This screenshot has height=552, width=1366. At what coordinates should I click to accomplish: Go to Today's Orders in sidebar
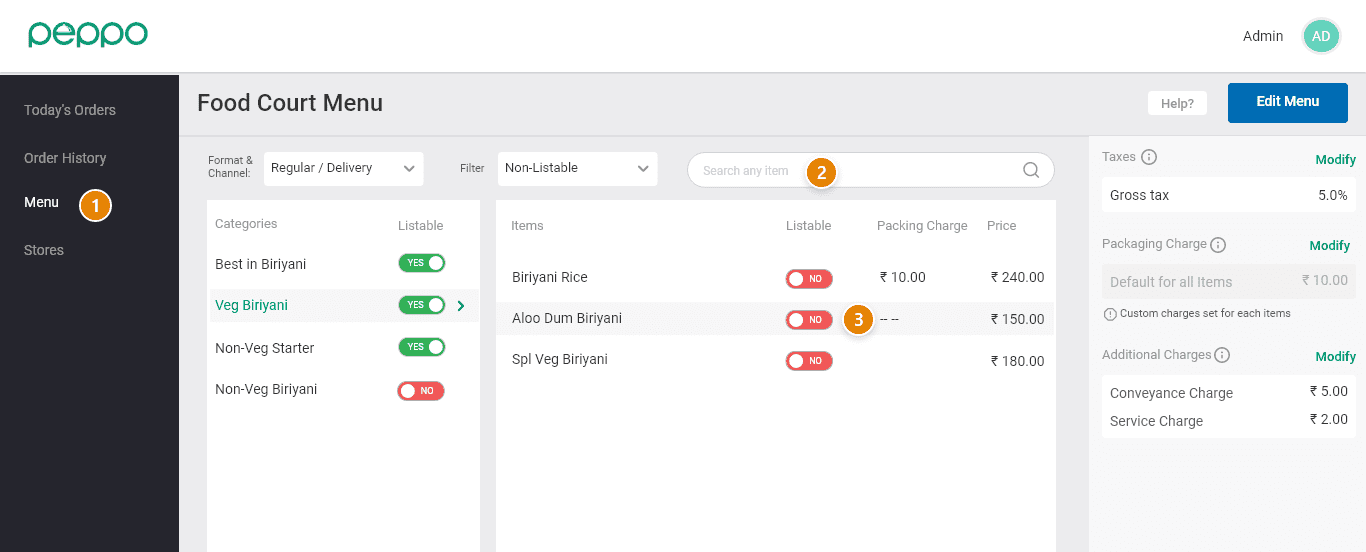tap(70, 110)
